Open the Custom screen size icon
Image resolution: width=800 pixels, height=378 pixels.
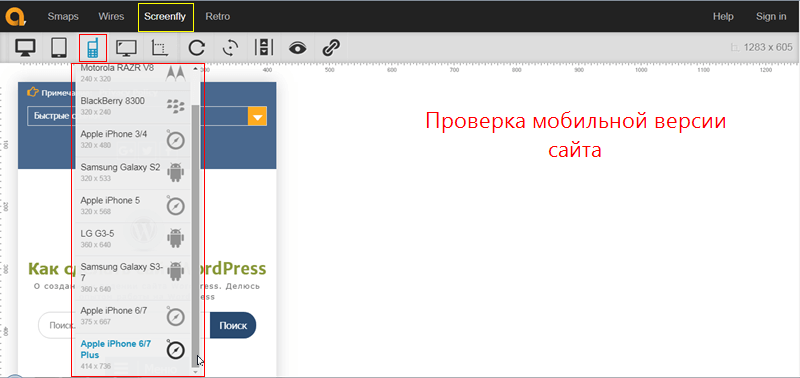(160, 48)
